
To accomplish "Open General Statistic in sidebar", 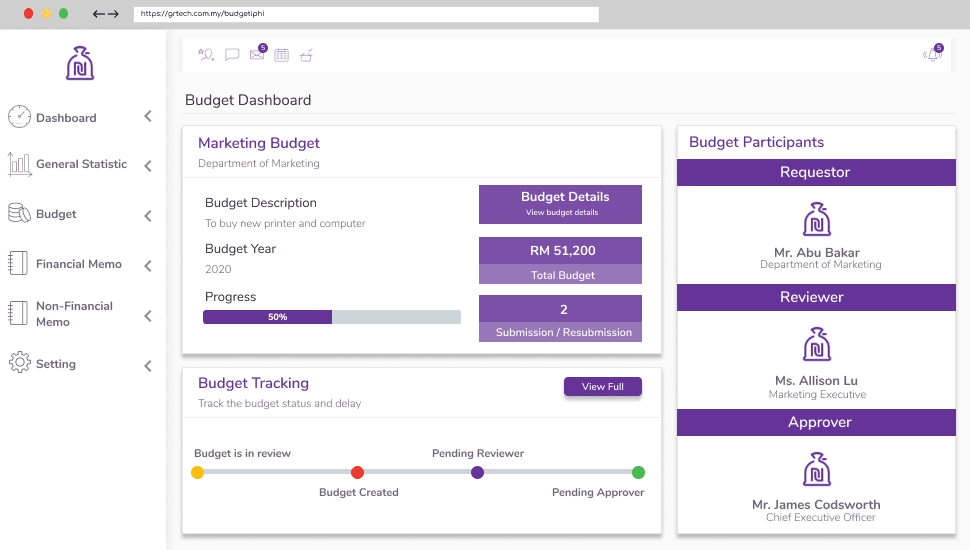I will tap(82, 164).
